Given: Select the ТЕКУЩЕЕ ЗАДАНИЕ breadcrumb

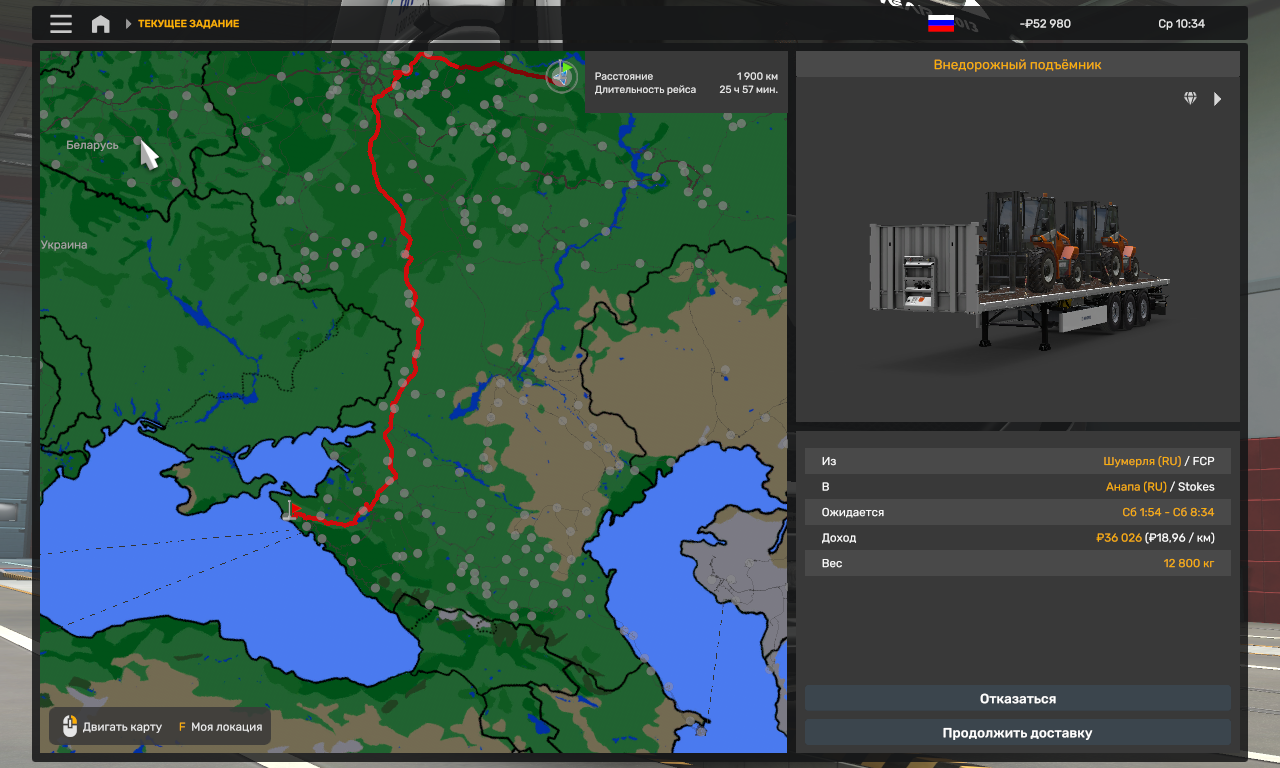Looking at the screenshot, I should [188, 24].
